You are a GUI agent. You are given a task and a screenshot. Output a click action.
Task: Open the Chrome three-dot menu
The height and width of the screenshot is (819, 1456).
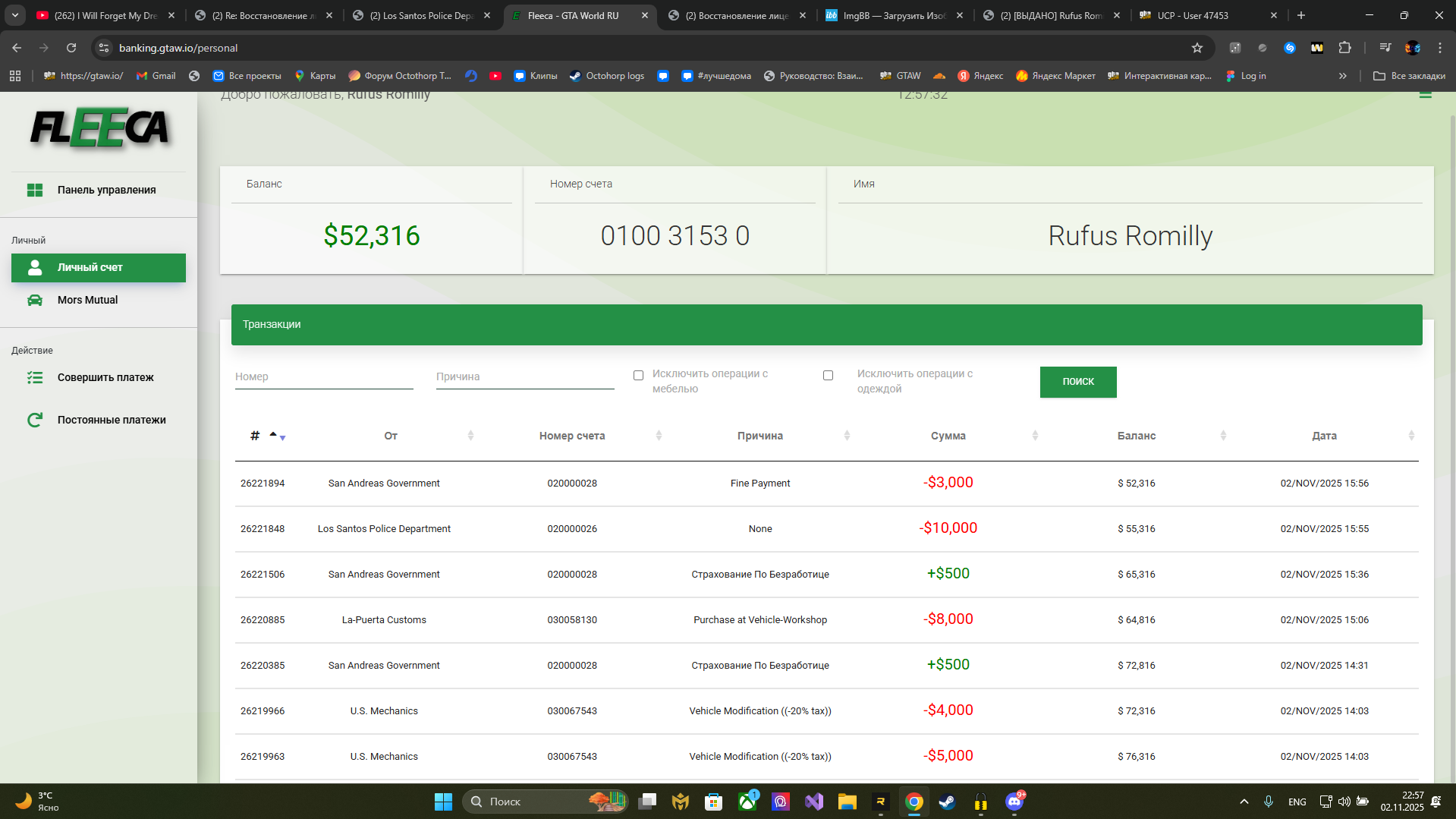1440,48
